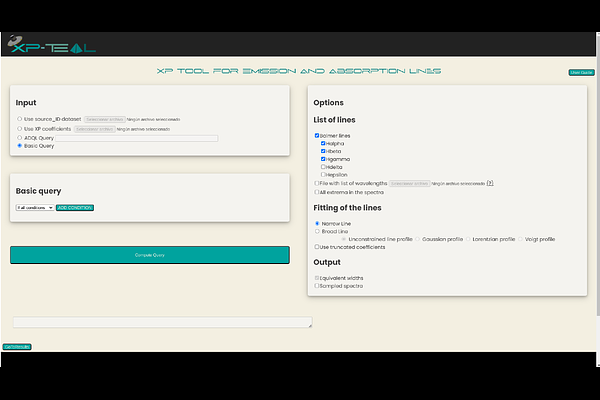
Task: Choose file for source_ID dataset
Action: 104,119
